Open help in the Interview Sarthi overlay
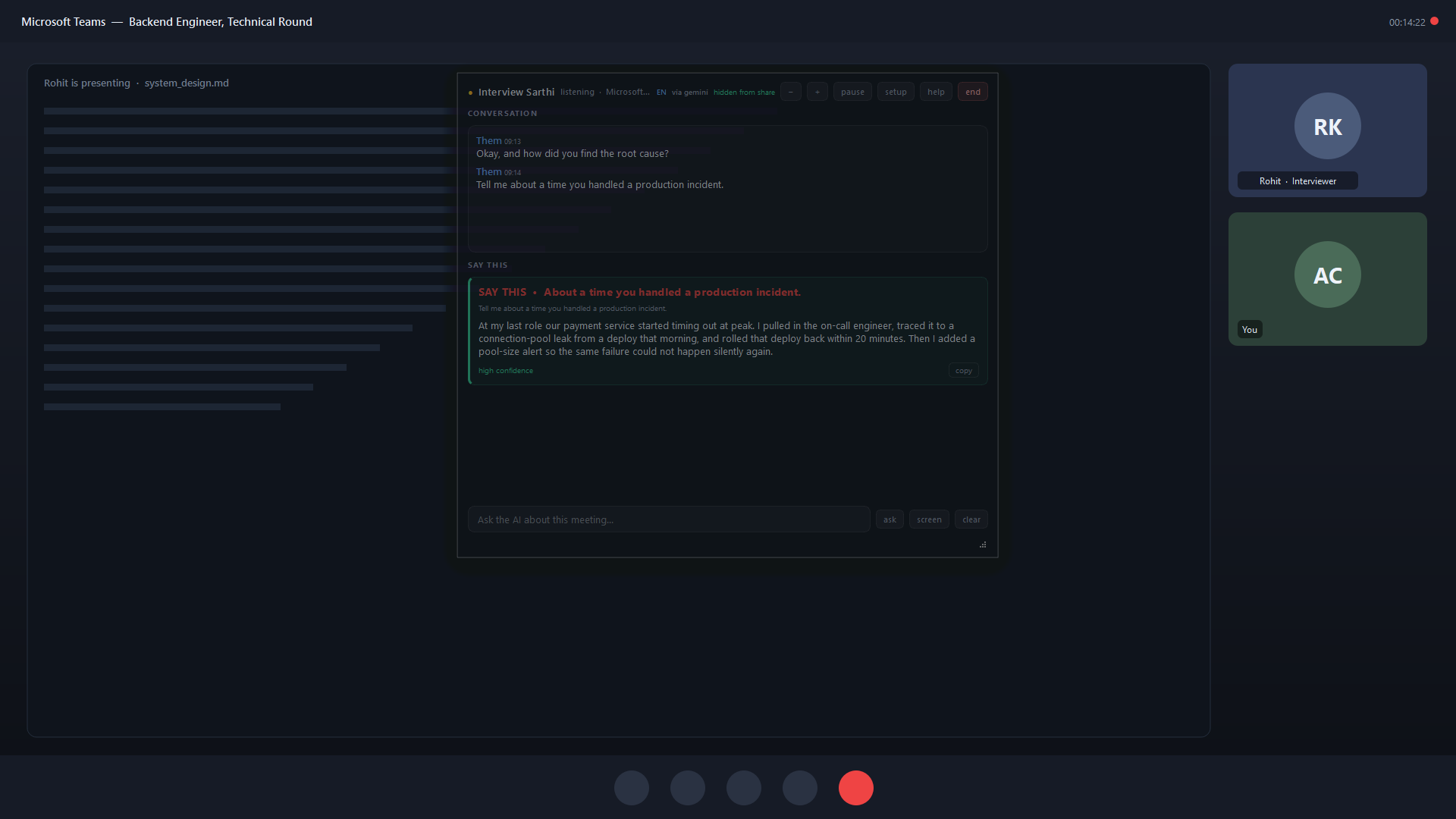Screen dimensions: 1456x819 click(x=936, y=92)
